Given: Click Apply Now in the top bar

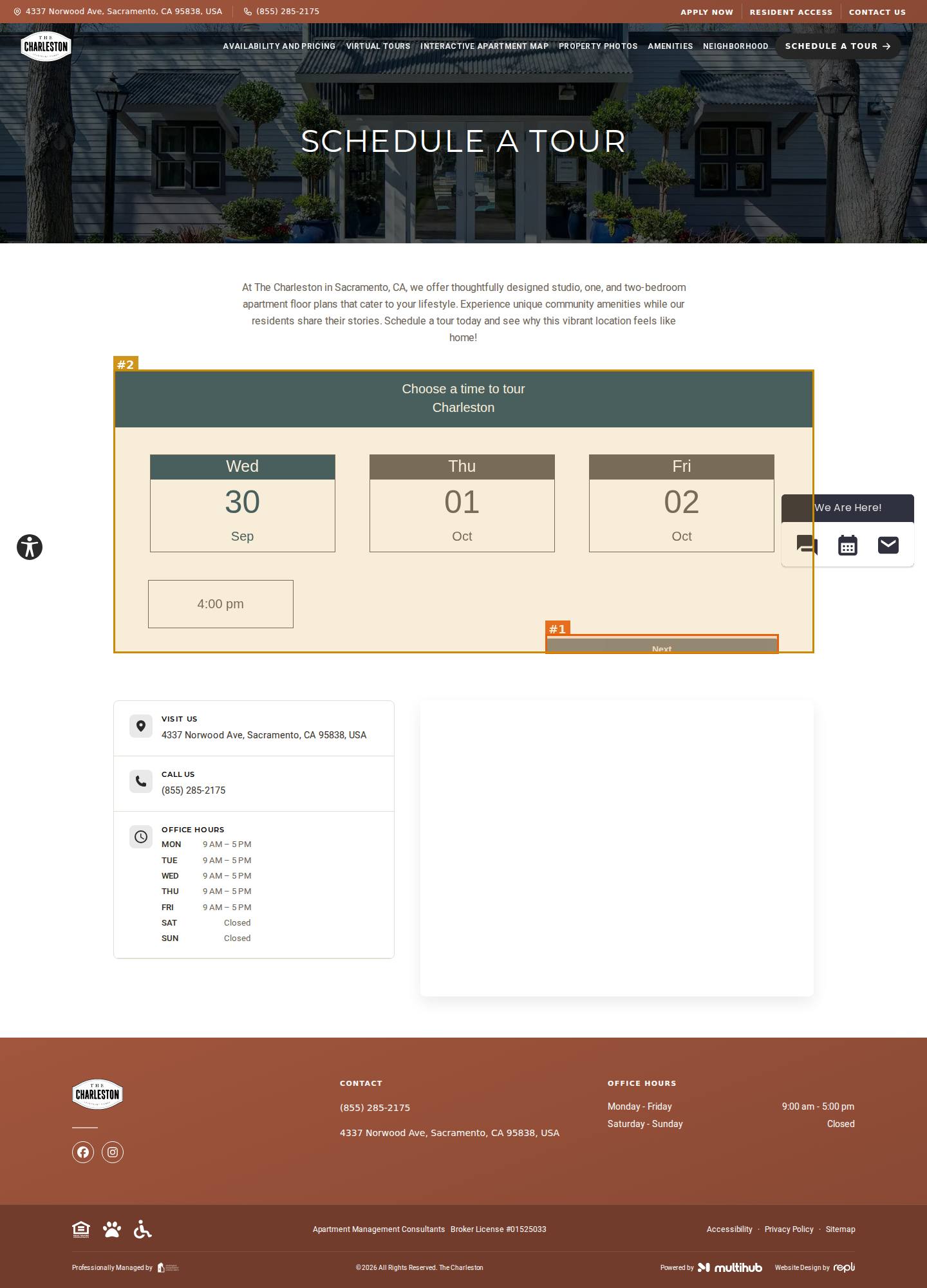Looking at the screenshot, I should click(707, 12).
